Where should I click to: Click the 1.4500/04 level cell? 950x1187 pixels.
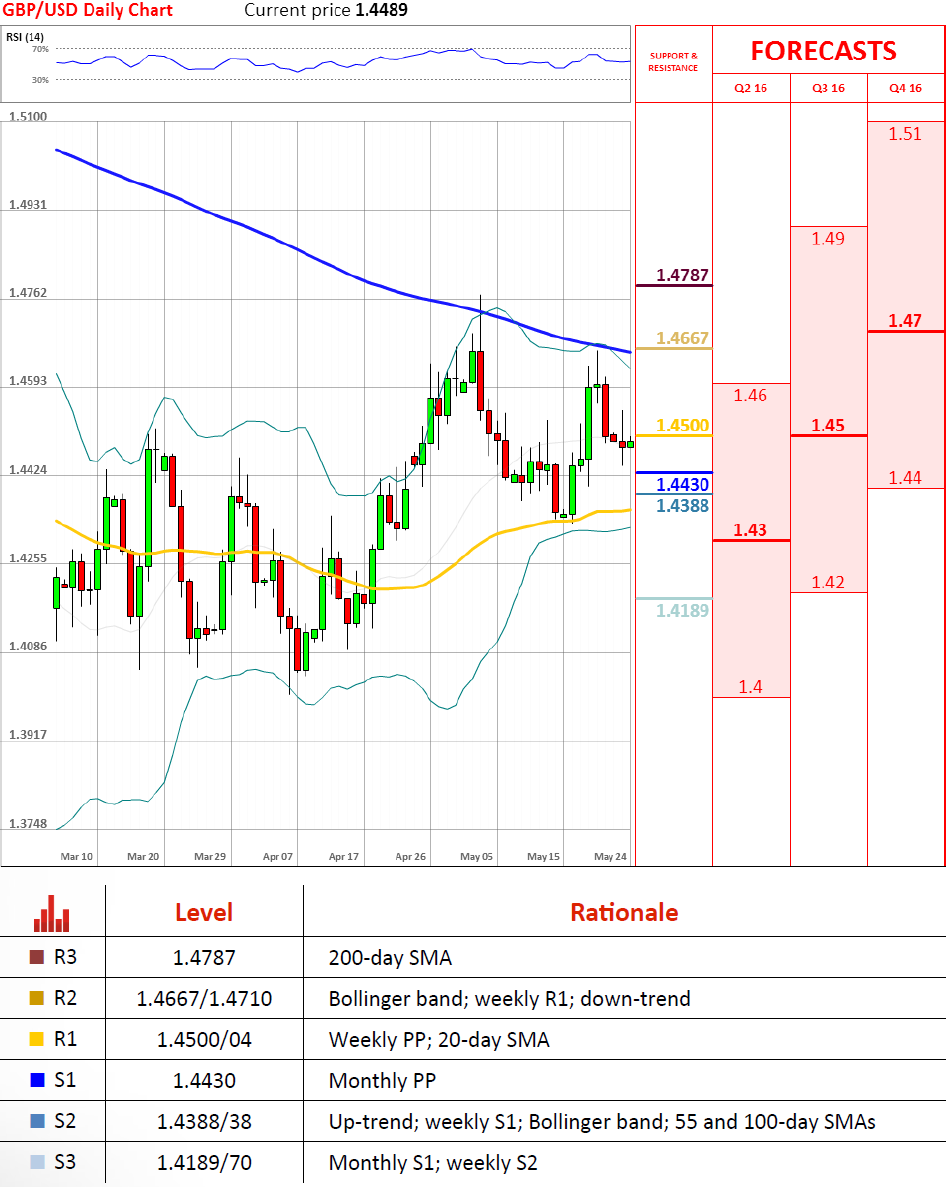pos(204,1040)
